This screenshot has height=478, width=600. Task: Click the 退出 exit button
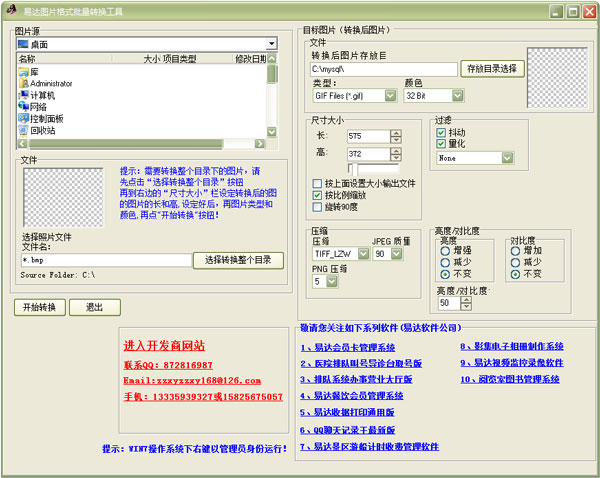pyautogui.click(x=95, y=307)
